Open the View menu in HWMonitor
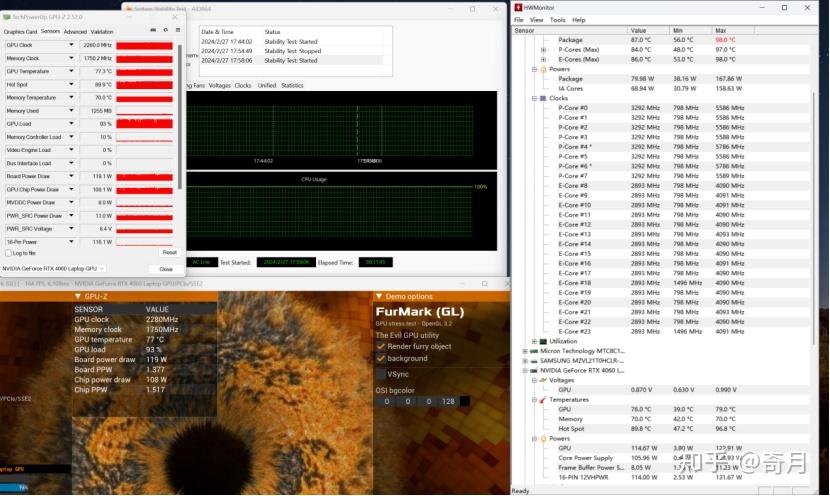Screen dimensions: 830x496 click(x=537, y=20)
